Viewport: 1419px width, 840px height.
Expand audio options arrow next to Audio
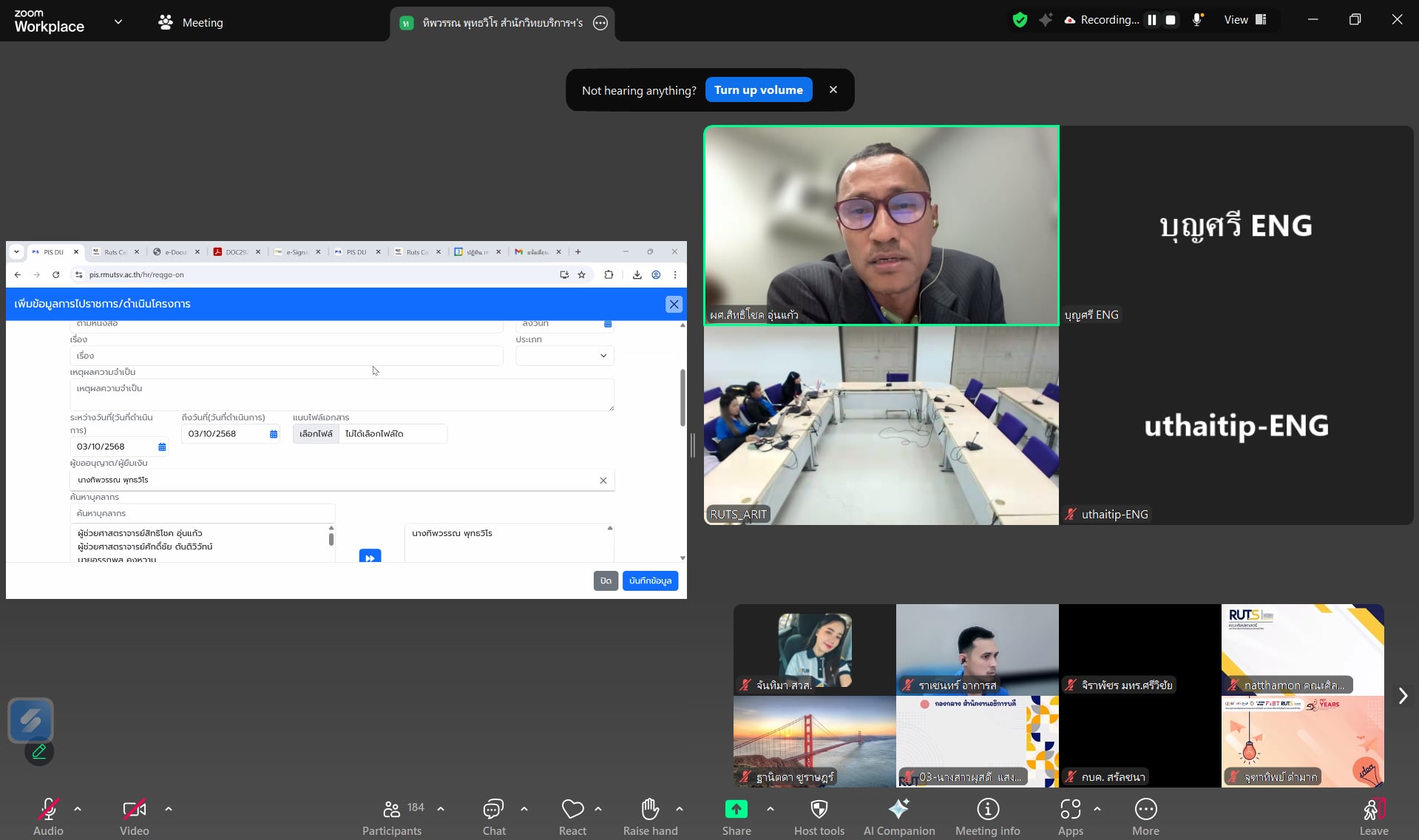78,809
